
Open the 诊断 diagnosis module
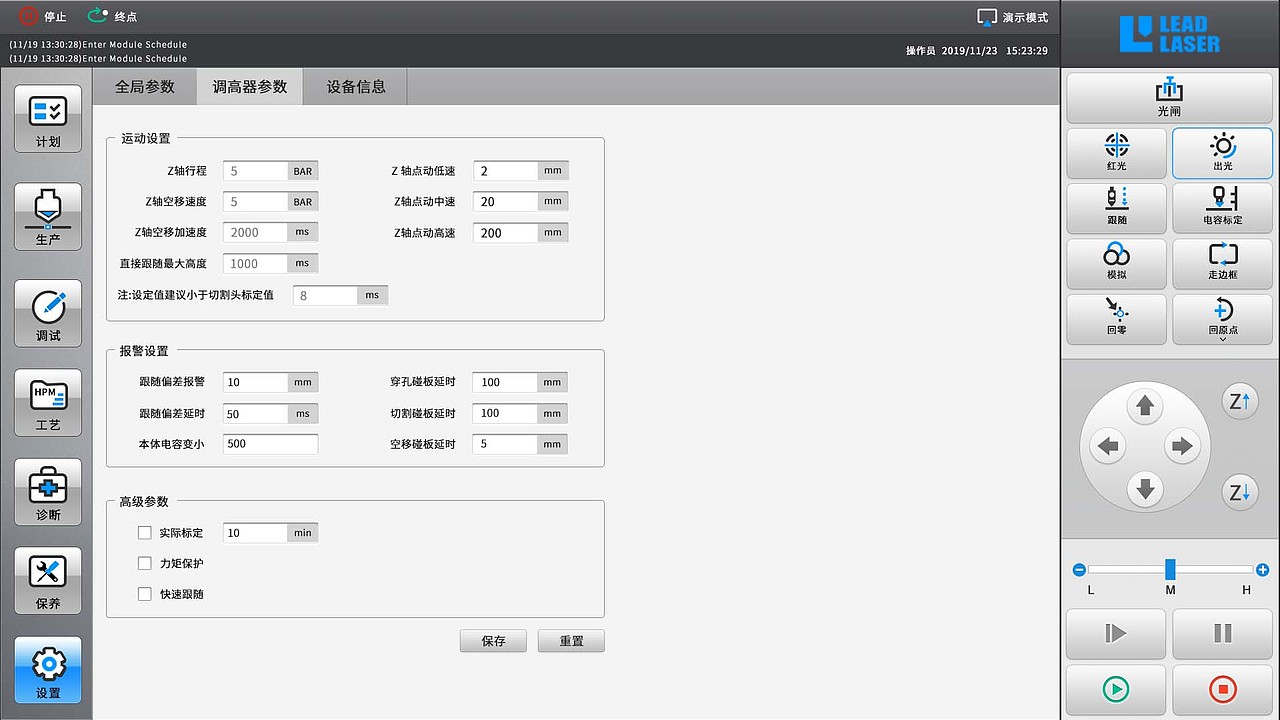(x=48, y=492)
